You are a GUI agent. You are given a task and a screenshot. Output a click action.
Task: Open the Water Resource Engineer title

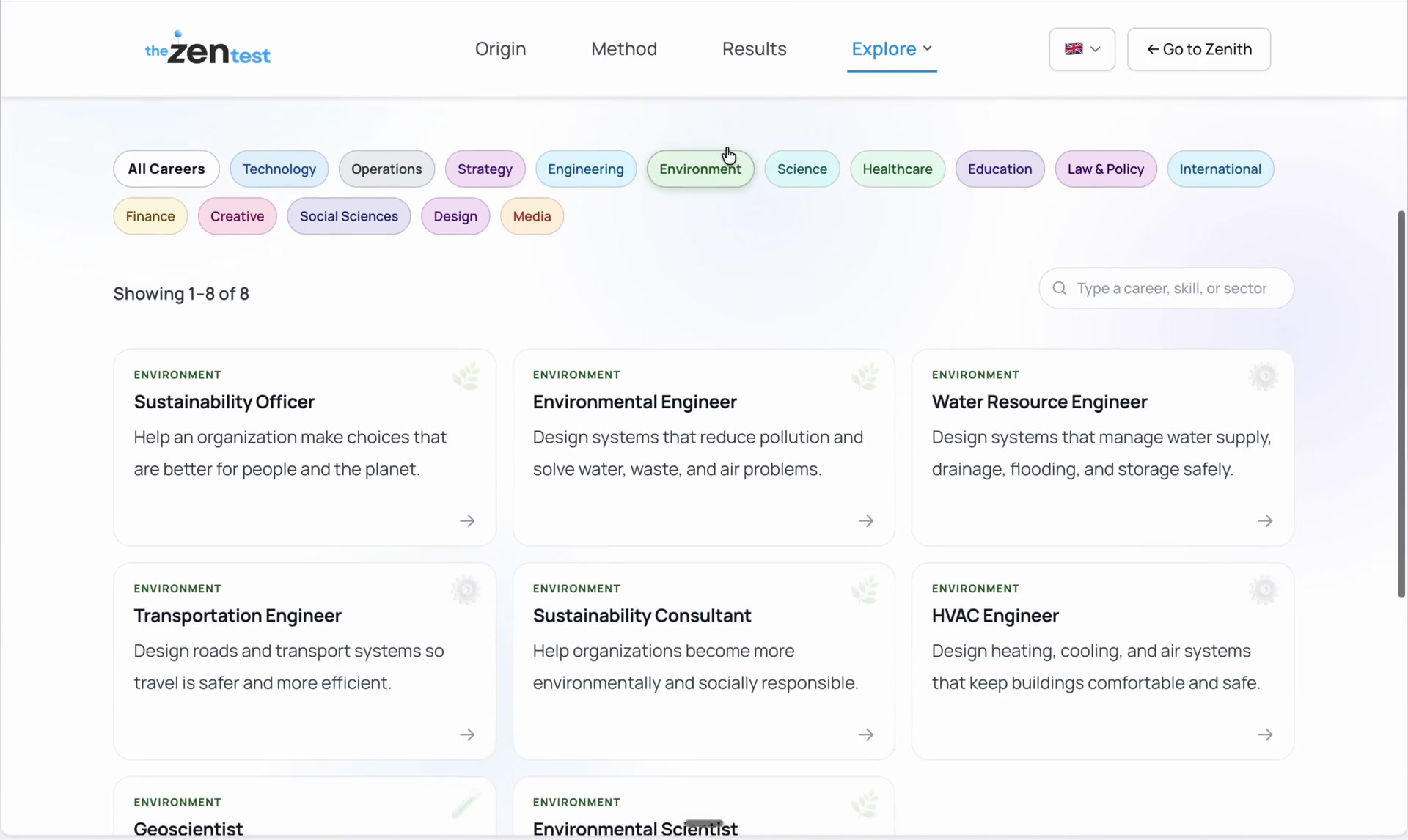tap(1039, 402)
